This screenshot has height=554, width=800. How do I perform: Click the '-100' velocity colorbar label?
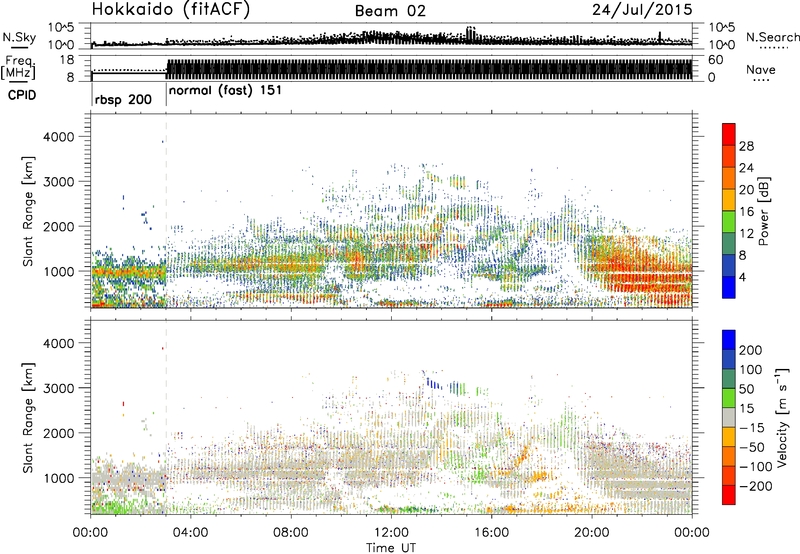(x=755, y=466)
